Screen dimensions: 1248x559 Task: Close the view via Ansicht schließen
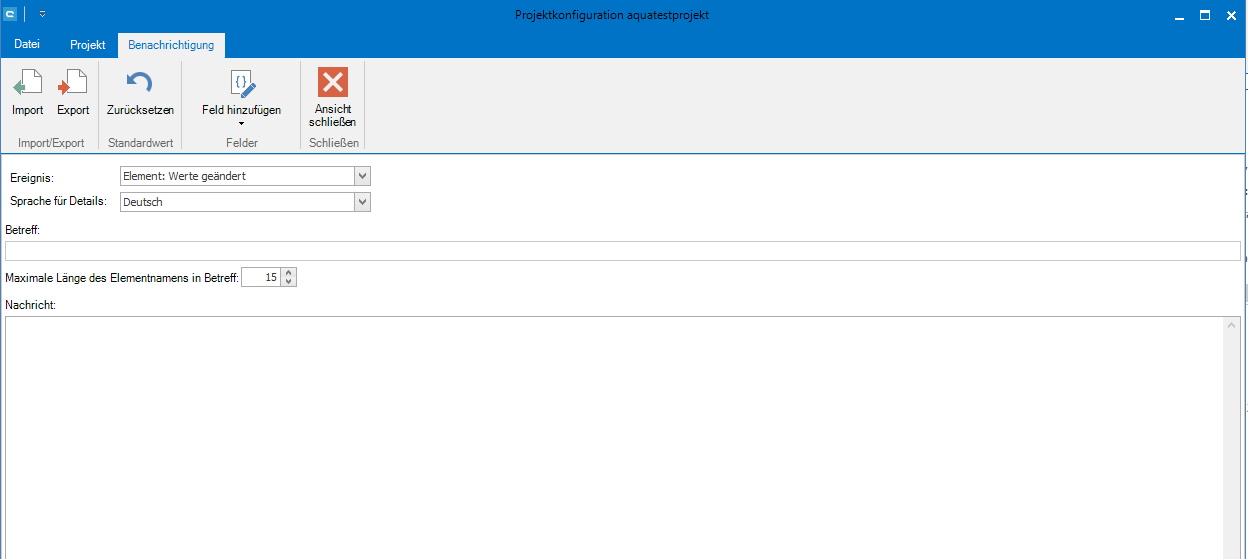pyautogui.click(x=332, y=84)
